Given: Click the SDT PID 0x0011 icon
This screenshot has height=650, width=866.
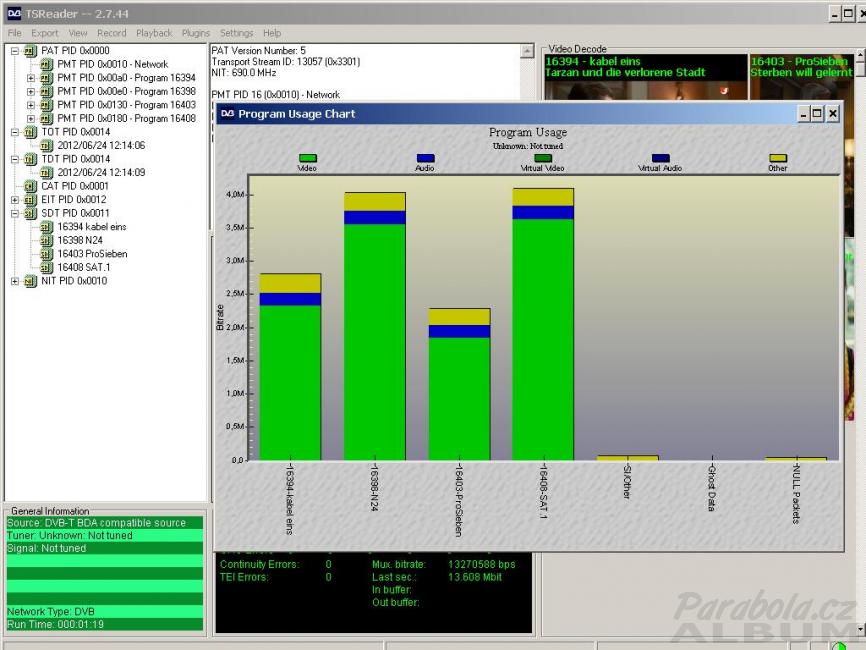Looking at the screenshot, I should 30,213.
